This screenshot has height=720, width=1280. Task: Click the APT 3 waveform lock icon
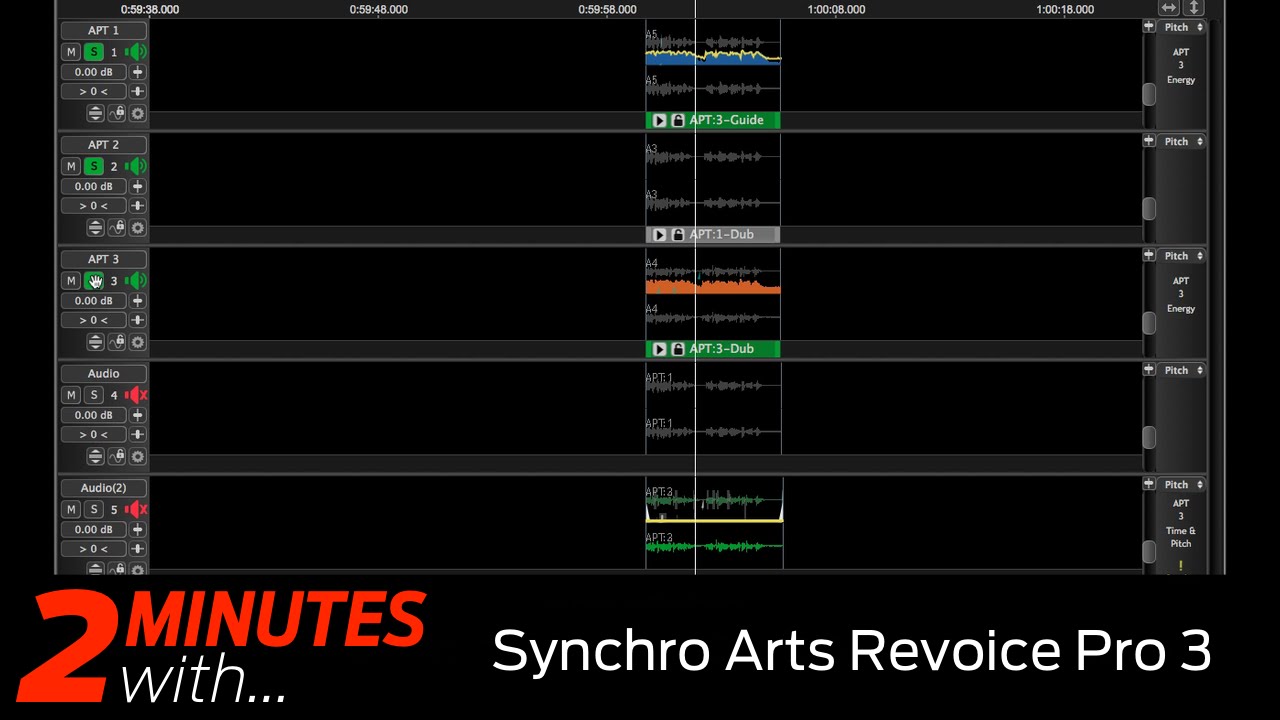(116, 342)
